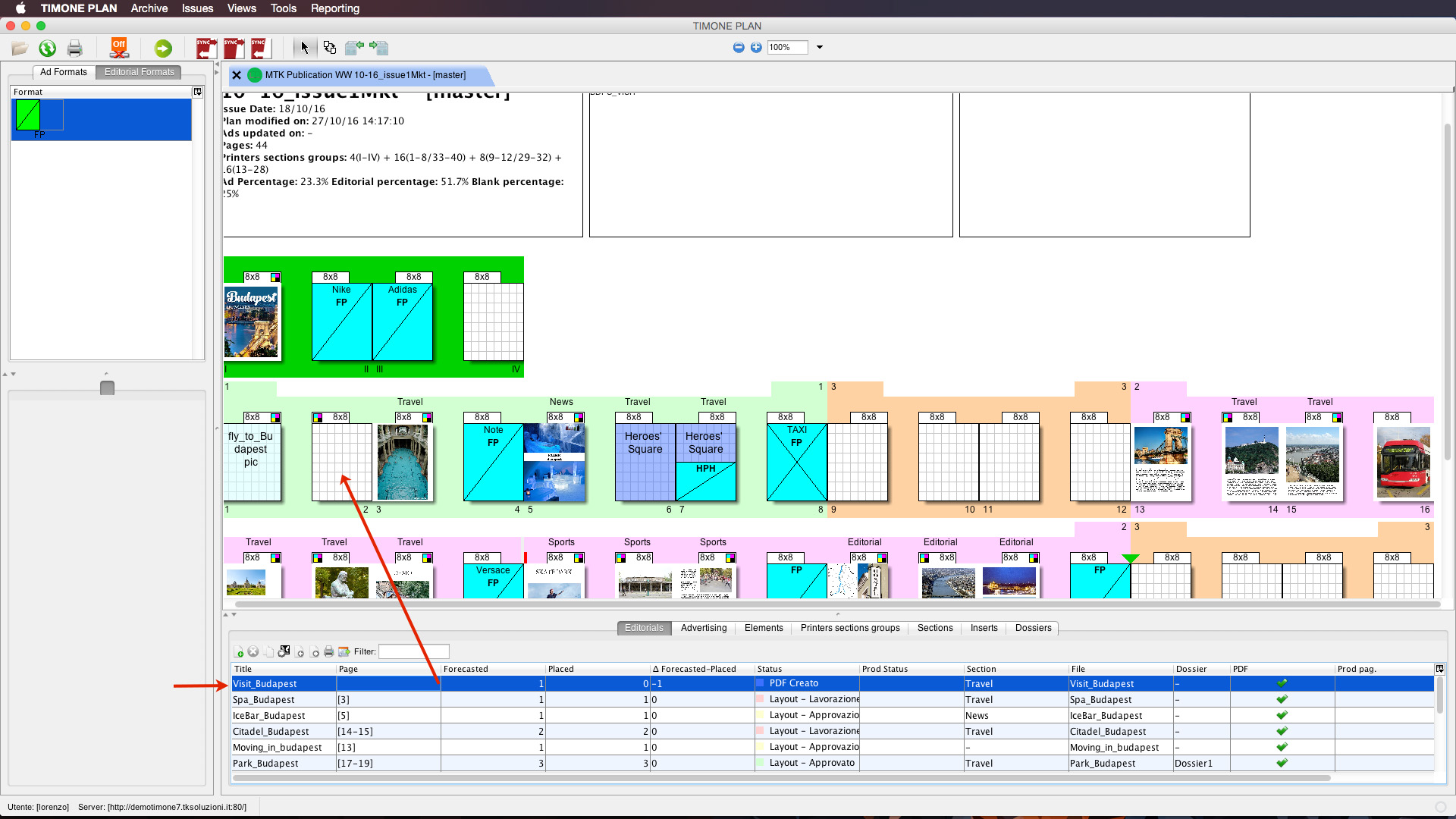The height and width of the screenshot is (819, 1456).
Task: Open the Printers sections groups tab
Action: pos(850,628)
